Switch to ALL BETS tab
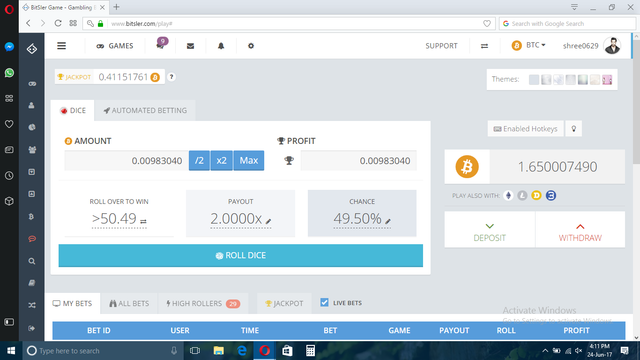The width and height of the screenshot is (640, 360). point(129,303)
